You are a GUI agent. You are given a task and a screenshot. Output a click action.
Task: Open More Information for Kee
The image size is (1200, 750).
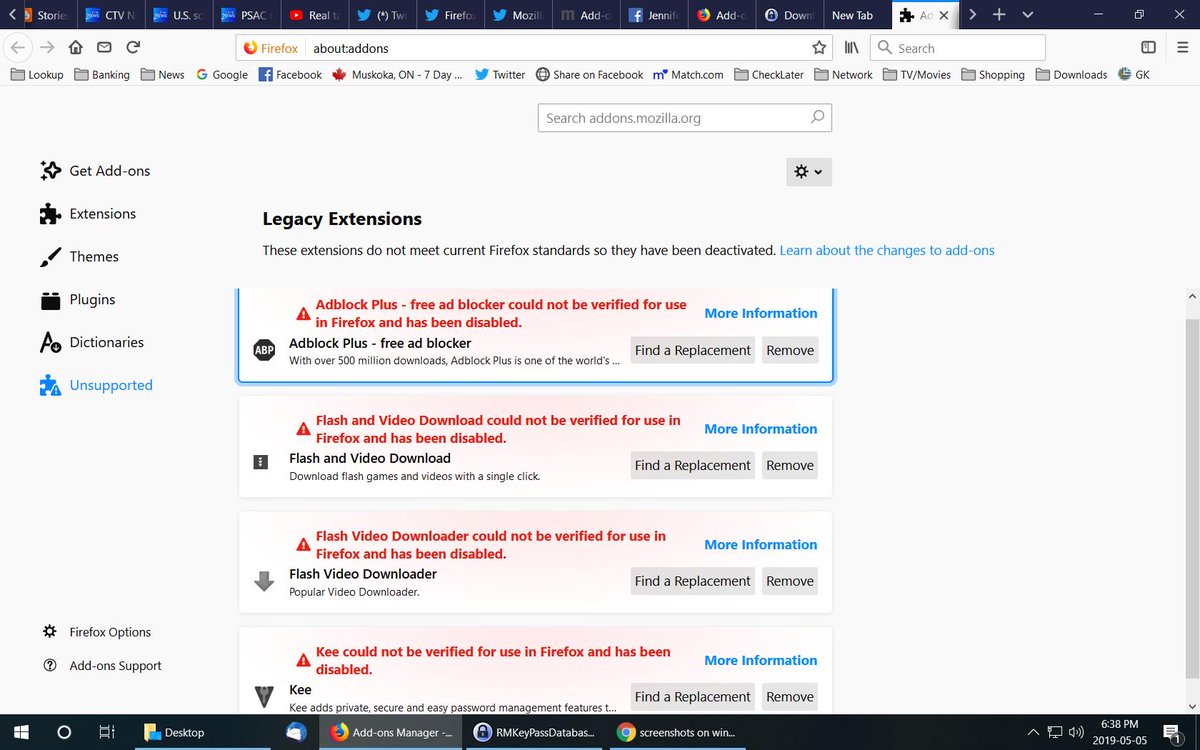tap(760, 660)
